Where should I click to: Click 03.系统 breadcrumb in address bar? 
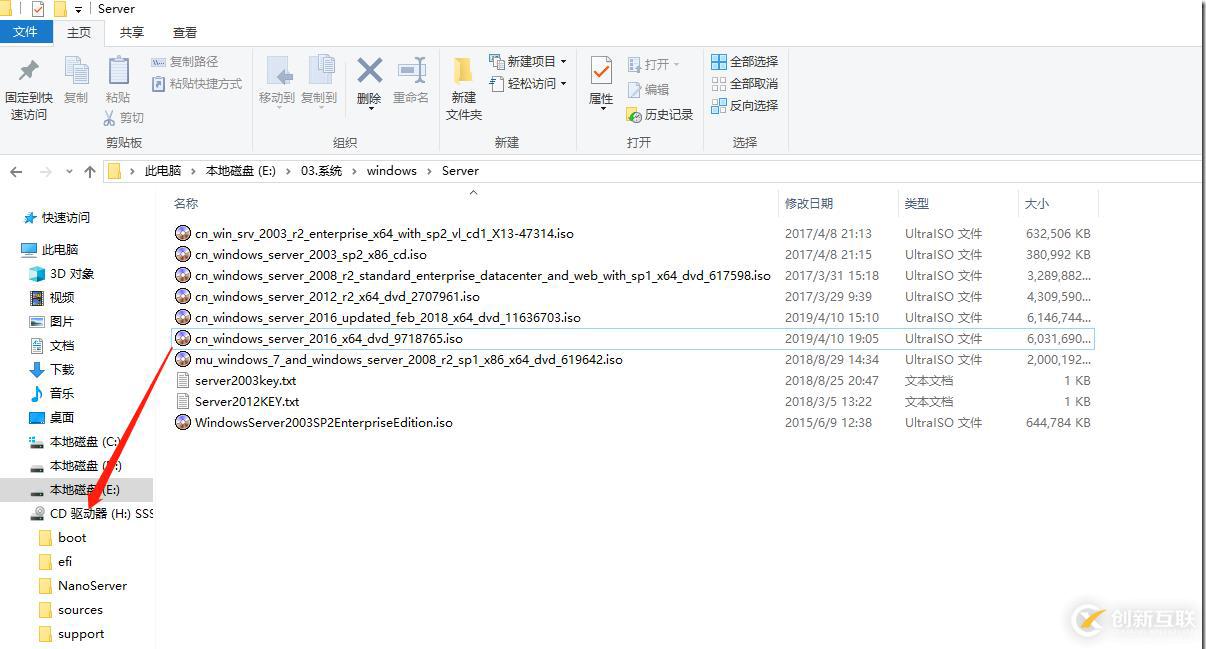pyautogui.click(x=321, y=171)
